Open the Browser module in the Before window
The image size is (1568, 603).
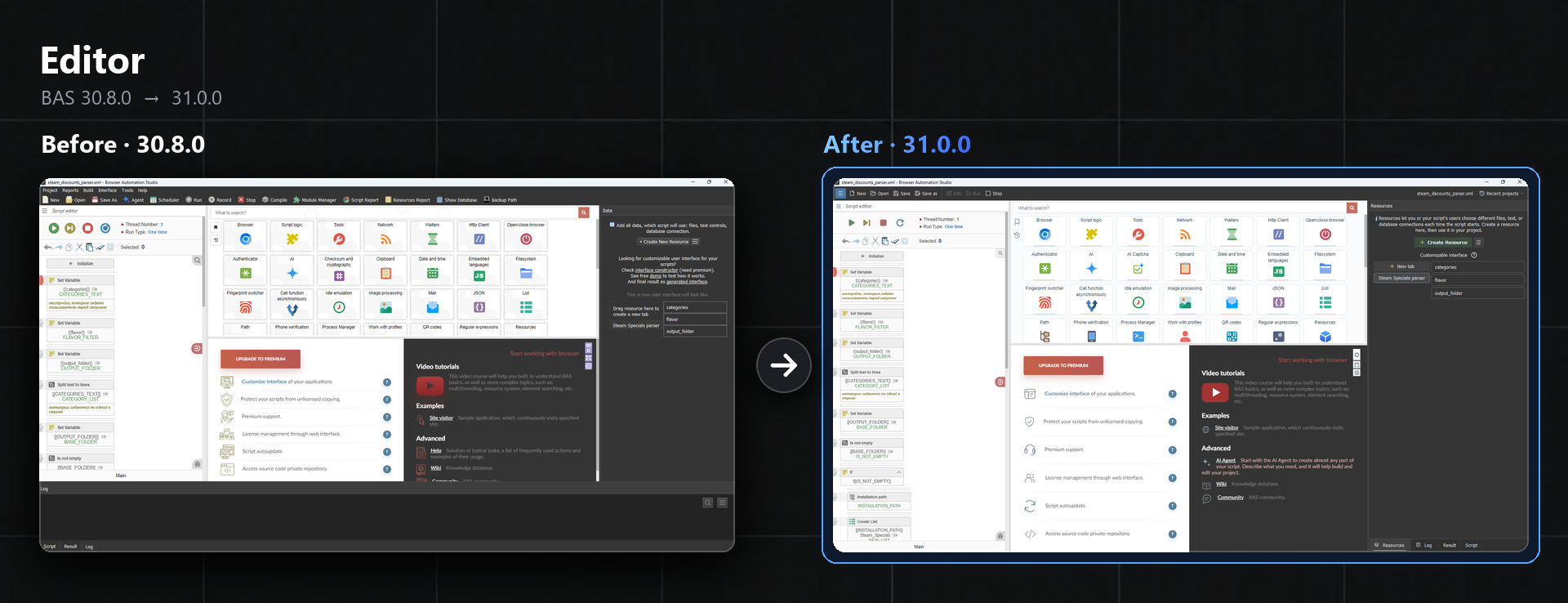245,235
